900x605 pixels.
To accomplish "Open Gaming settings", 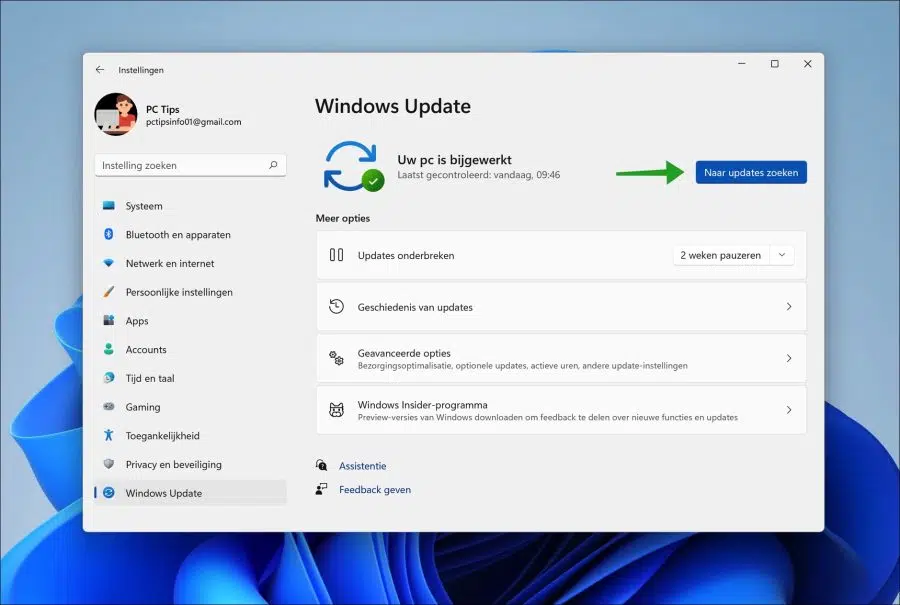I will (190, 406).
